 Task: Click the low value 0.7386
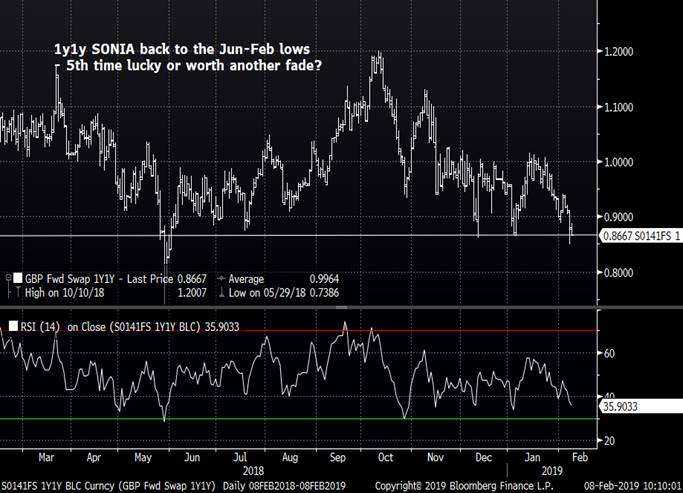(324, 293)
